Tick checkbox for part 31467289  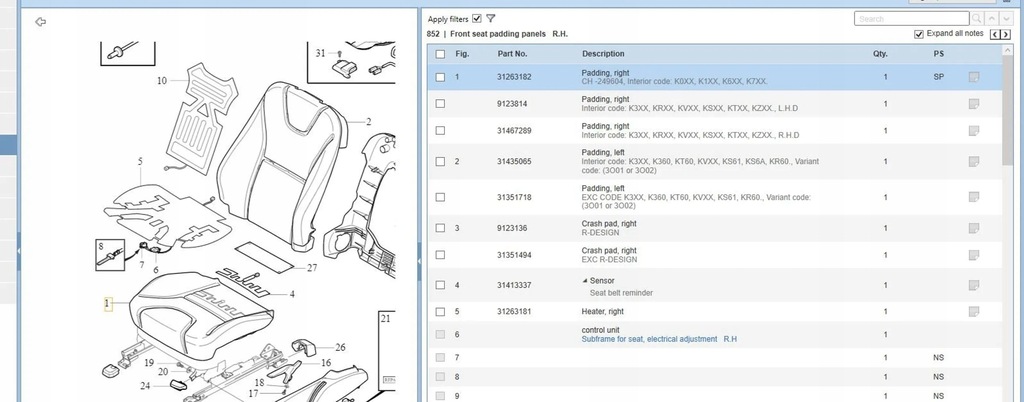pos(440,131)
